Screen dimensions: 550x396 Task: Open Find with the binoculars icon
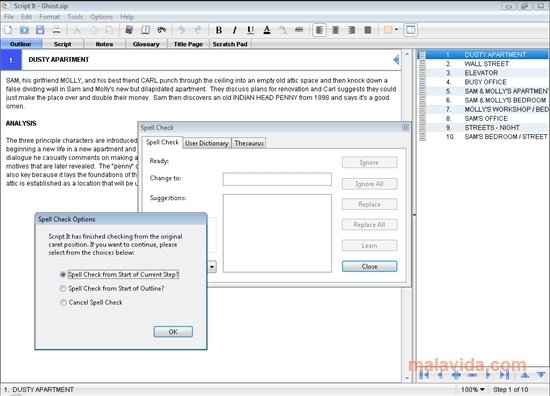click(x=161, y=30)
